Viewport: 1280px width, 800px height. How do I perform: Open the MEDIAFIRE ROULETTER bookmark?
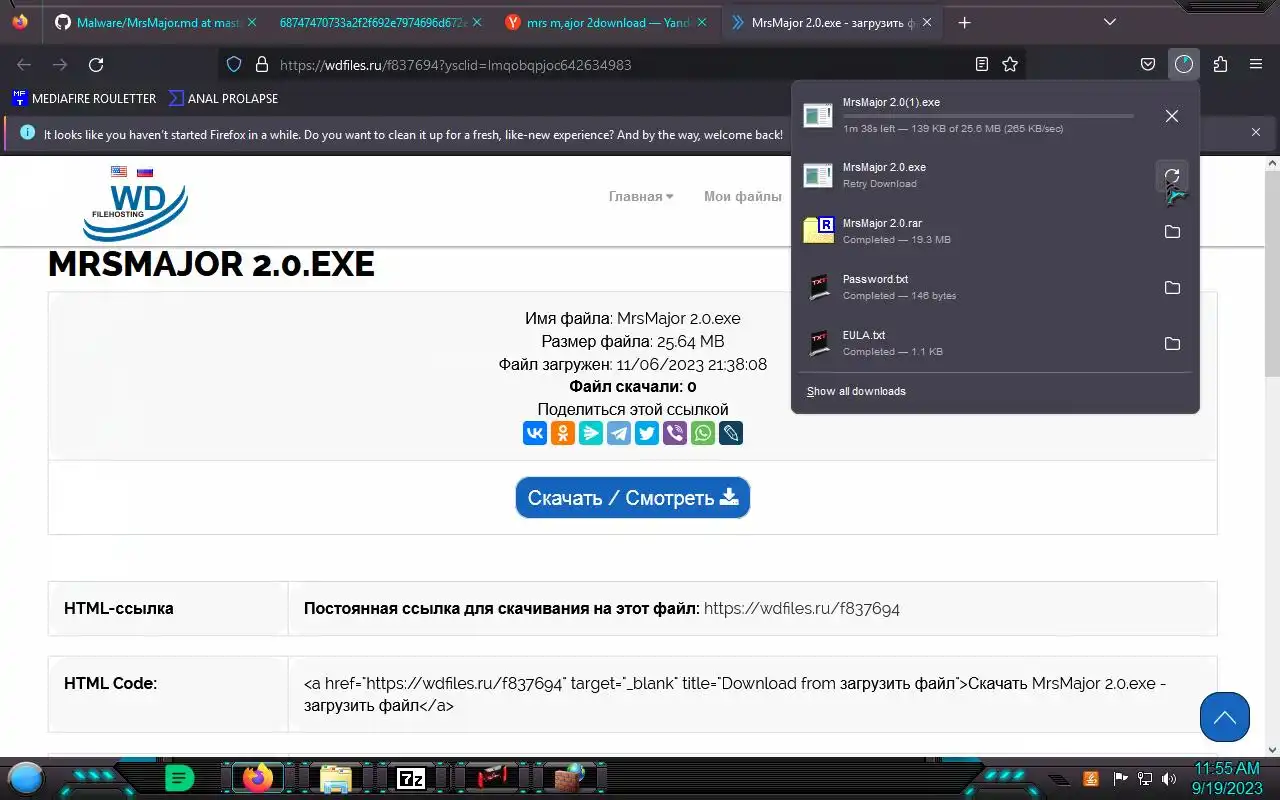(x=84, y=98)
